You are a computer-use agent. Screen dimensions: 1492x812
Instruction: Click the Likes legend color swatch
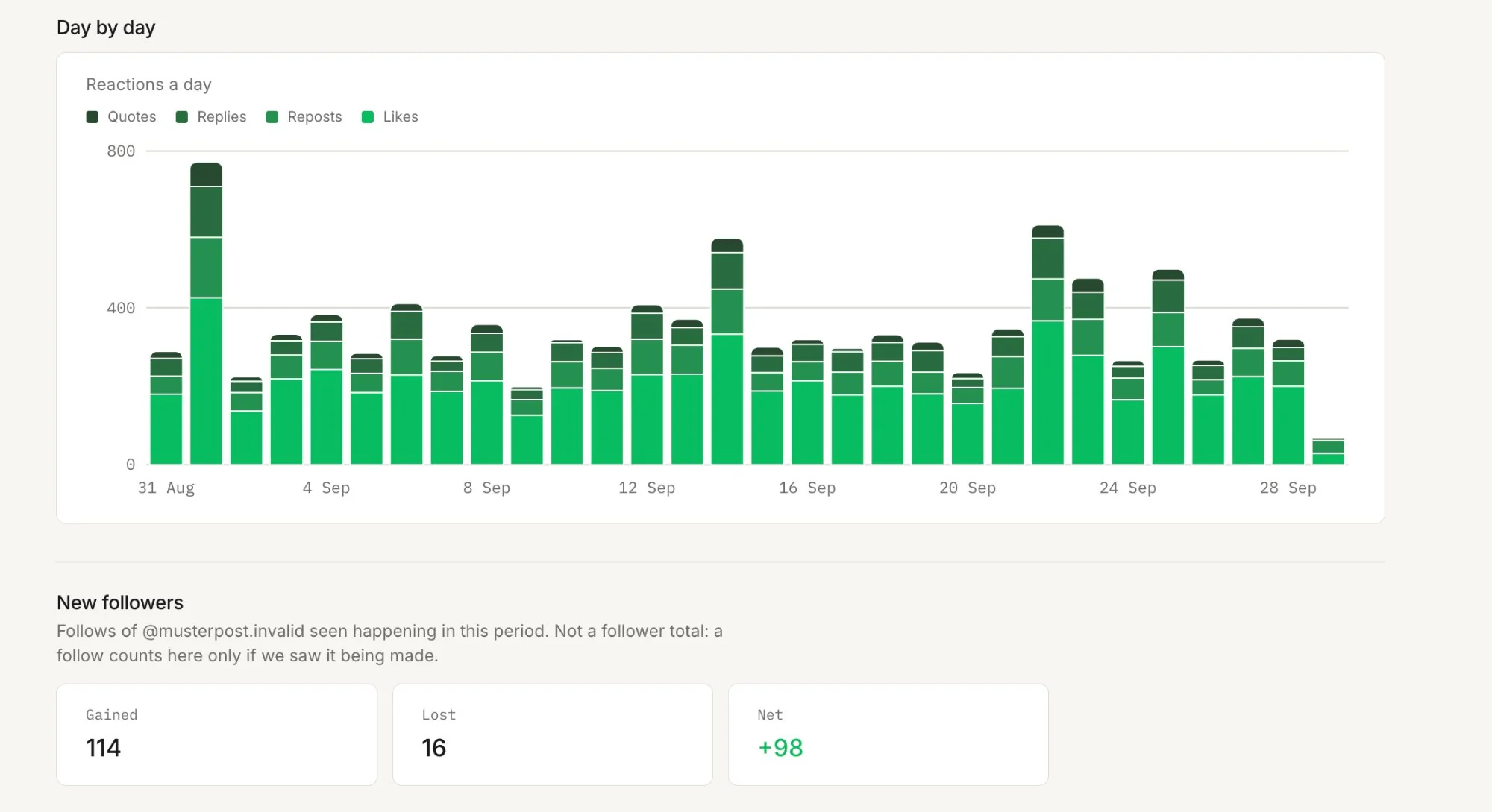tap(368, 117)
